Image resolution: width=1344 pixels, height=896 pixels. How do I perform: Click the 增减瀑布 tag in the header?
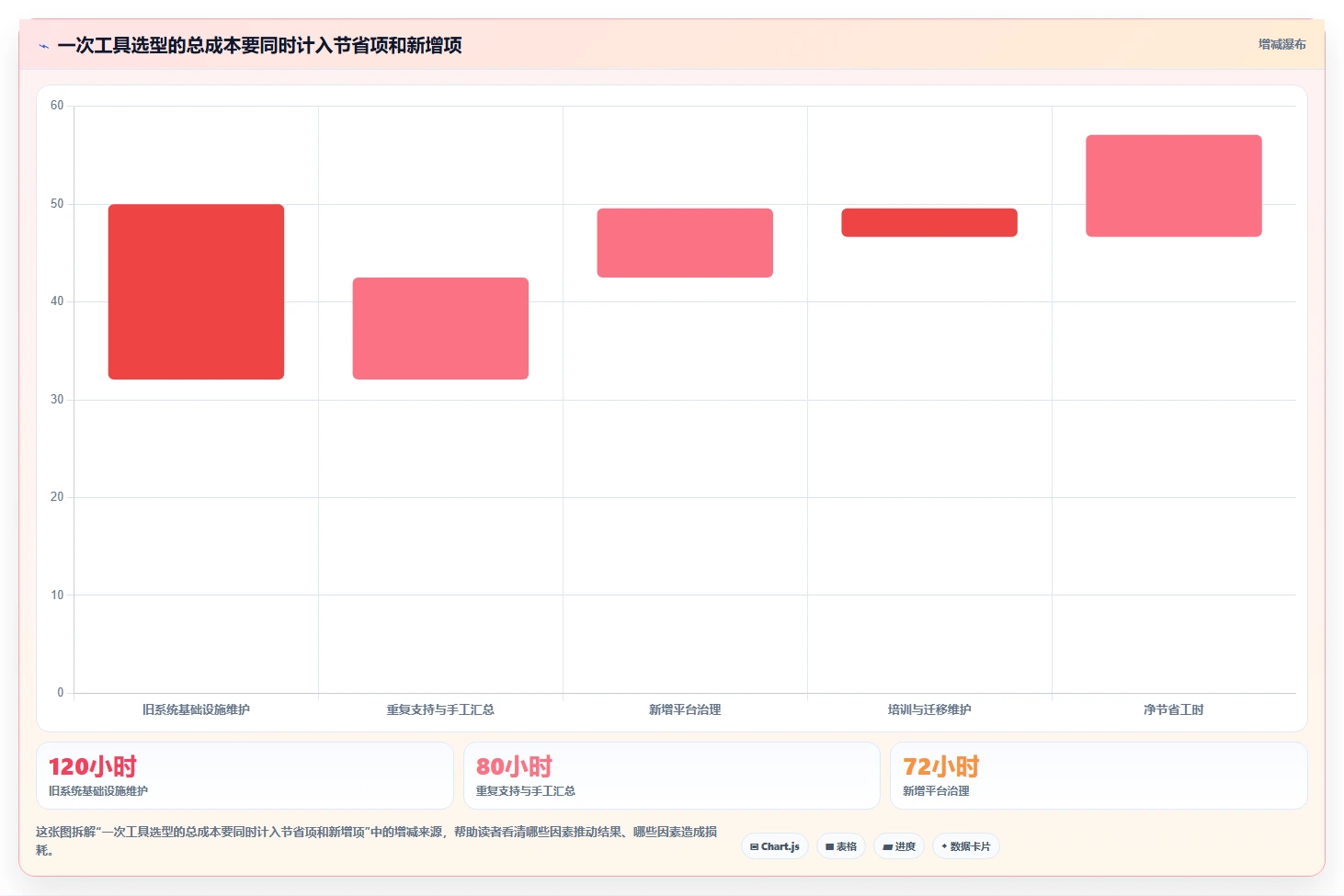pos(1281,44)
